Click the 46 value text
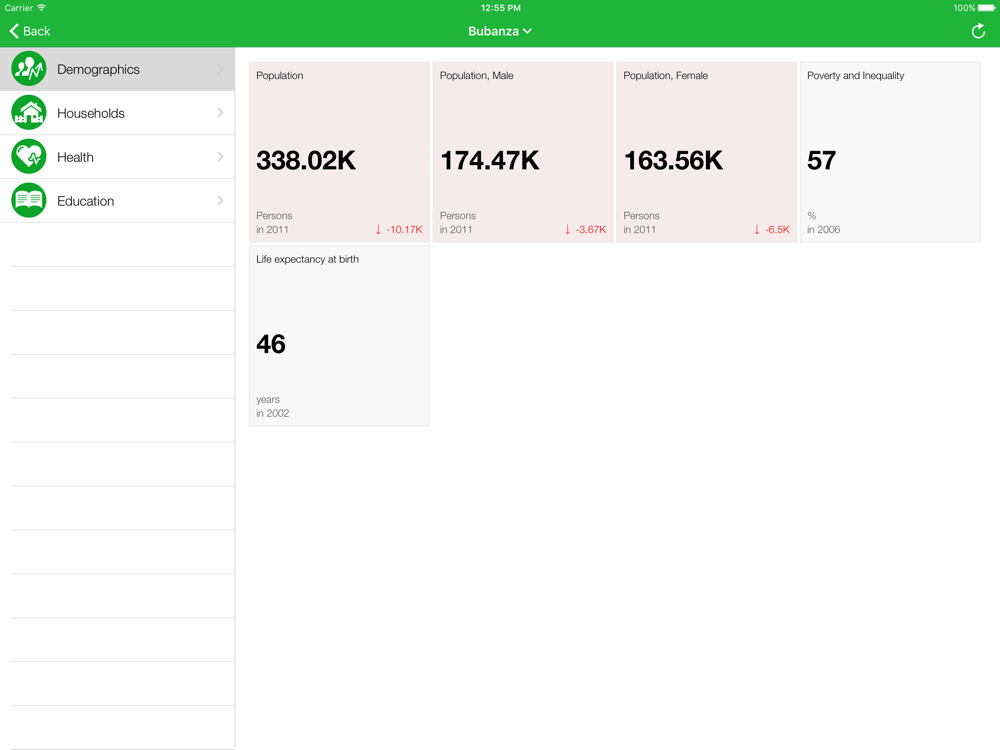 click(x=271, y=344)
